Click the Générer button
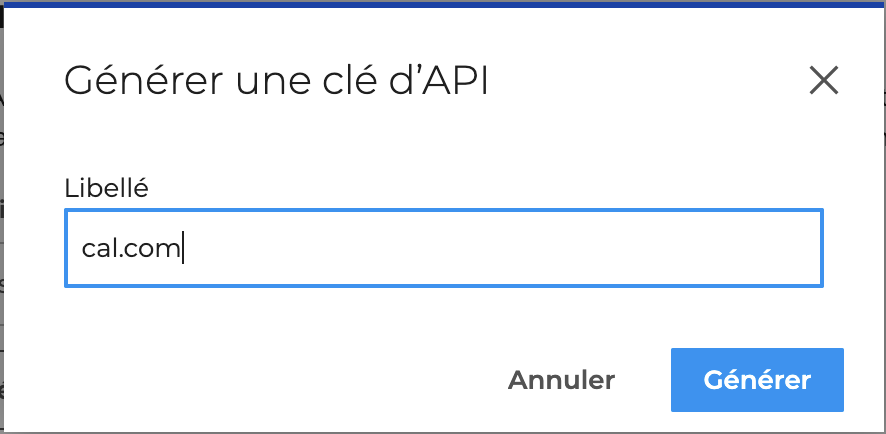The image size is (886, 434). [757, 380]
